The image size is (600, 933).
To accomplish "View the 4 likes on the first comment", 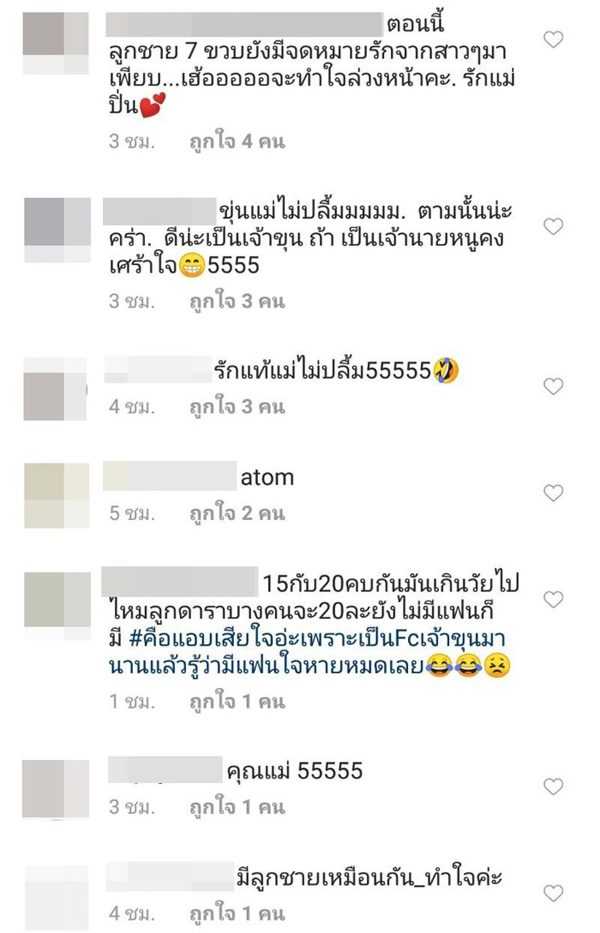I will (x=237, y=142).
